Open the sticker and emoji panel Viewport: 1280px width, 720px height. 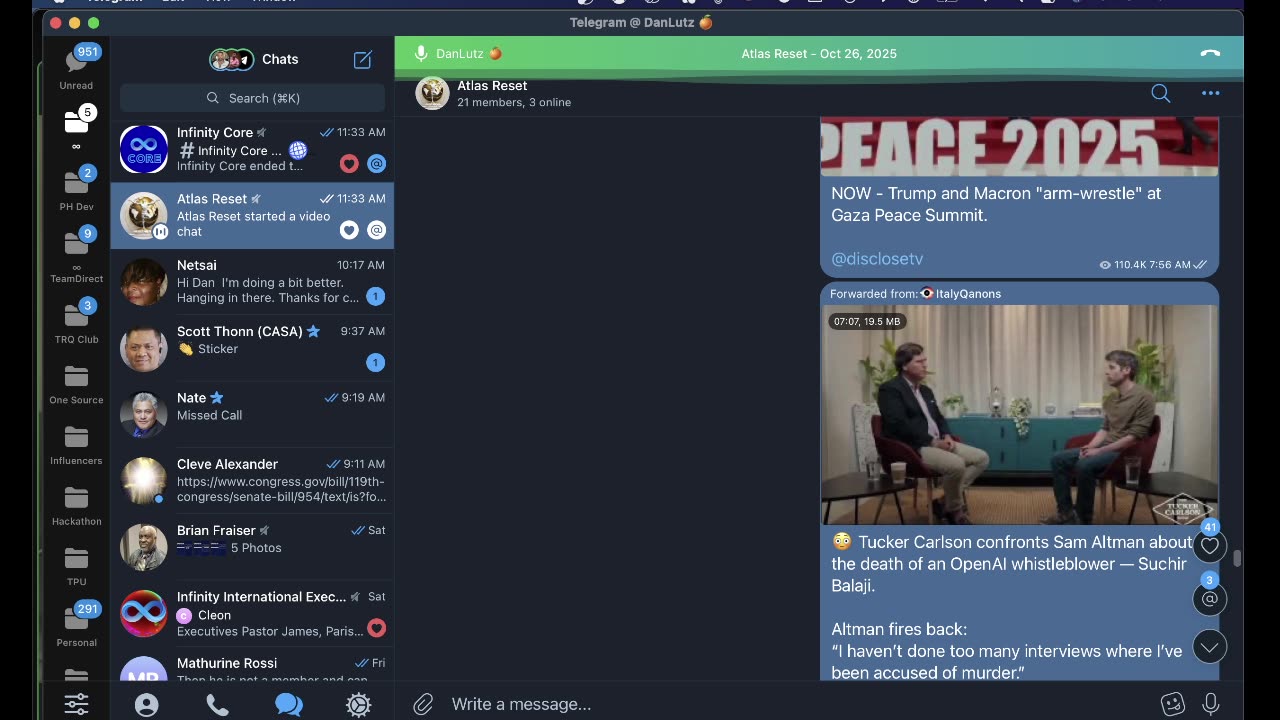[x=1173, y=704]
